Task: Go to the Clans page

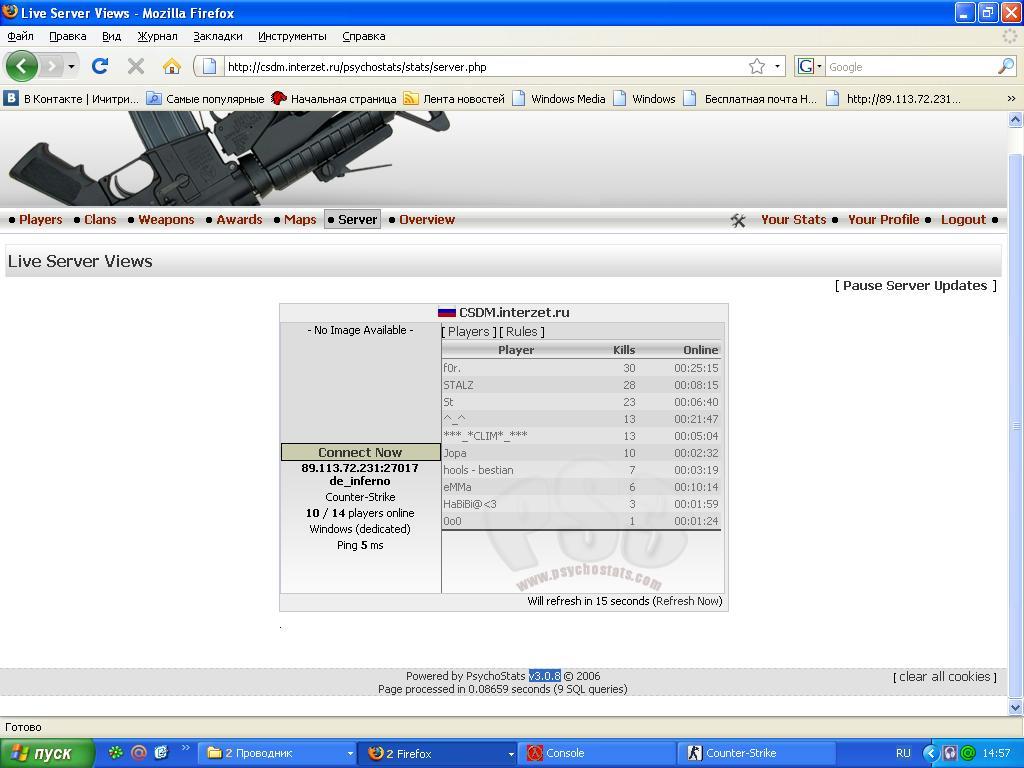Action: coord(100,219)
